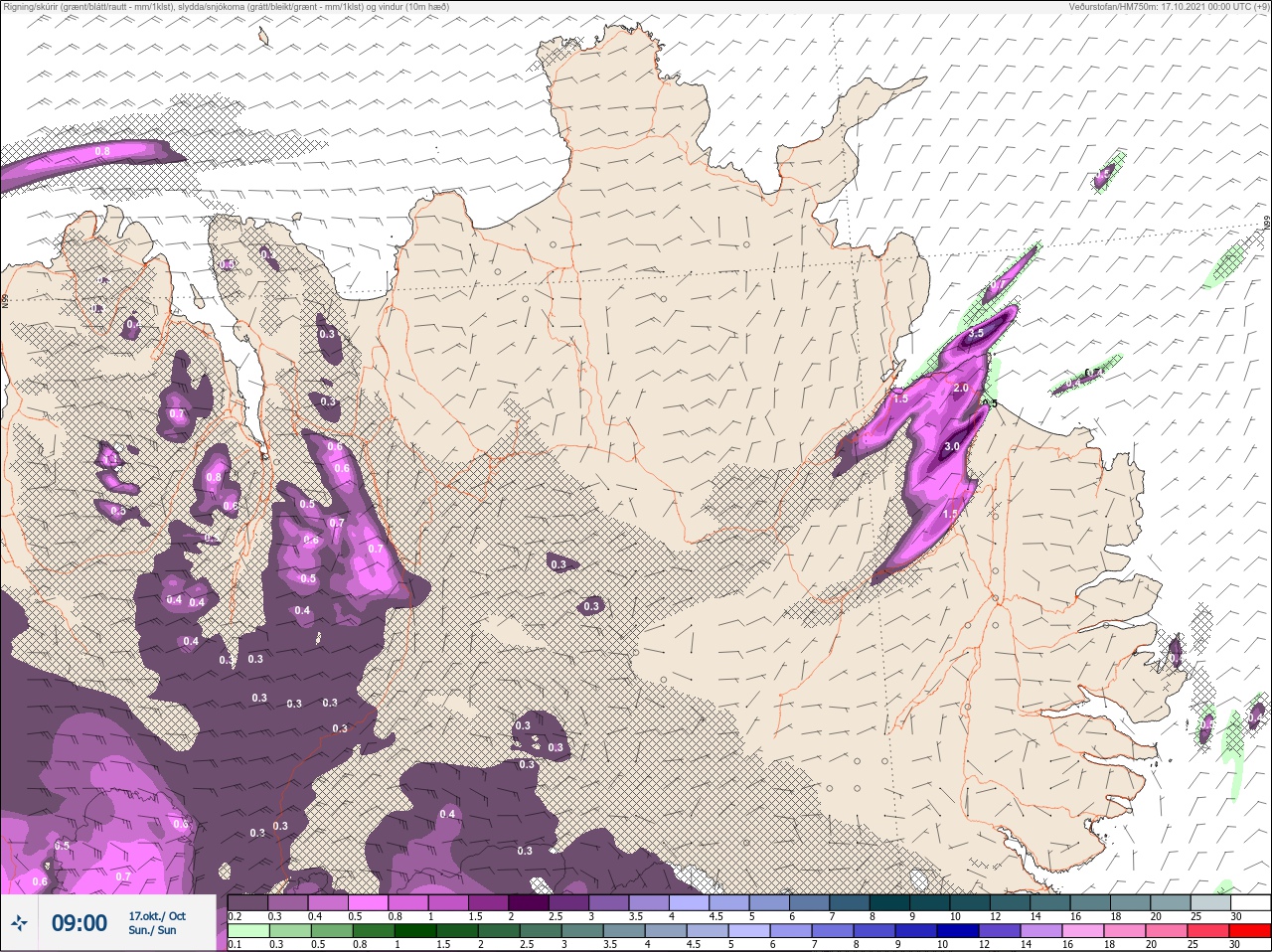Pick the upper legend swatch labeled 3.5
The height and width of the screenshot is (952, 1272).
[651, 902]
